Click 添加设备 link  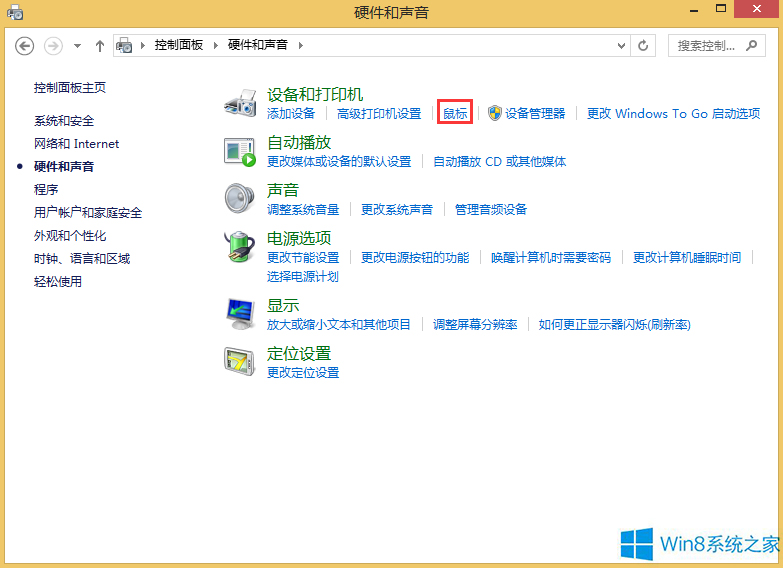click(291, 114)
